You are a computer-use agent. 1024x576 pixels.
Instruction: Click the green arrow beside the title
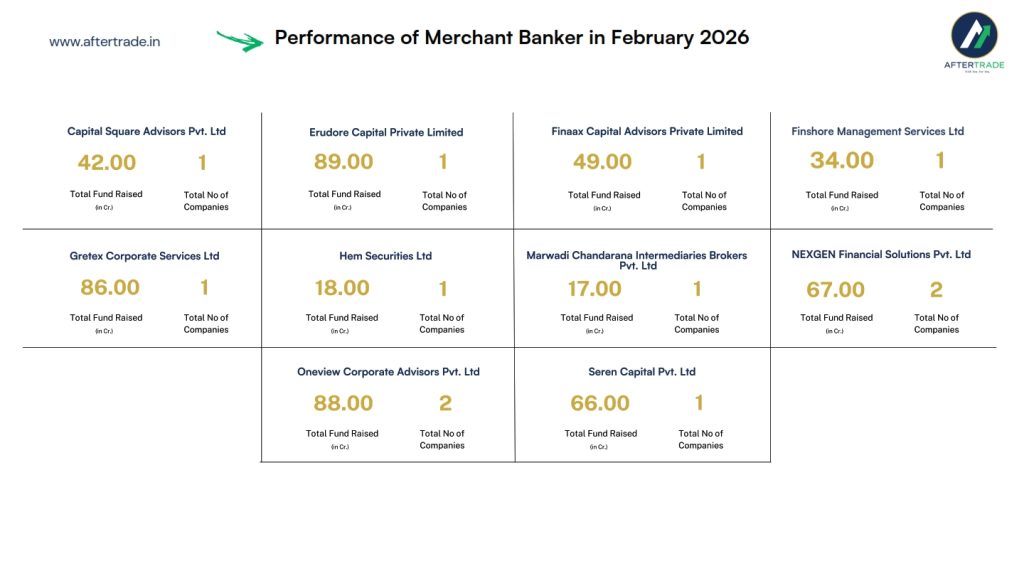[240, 40]
